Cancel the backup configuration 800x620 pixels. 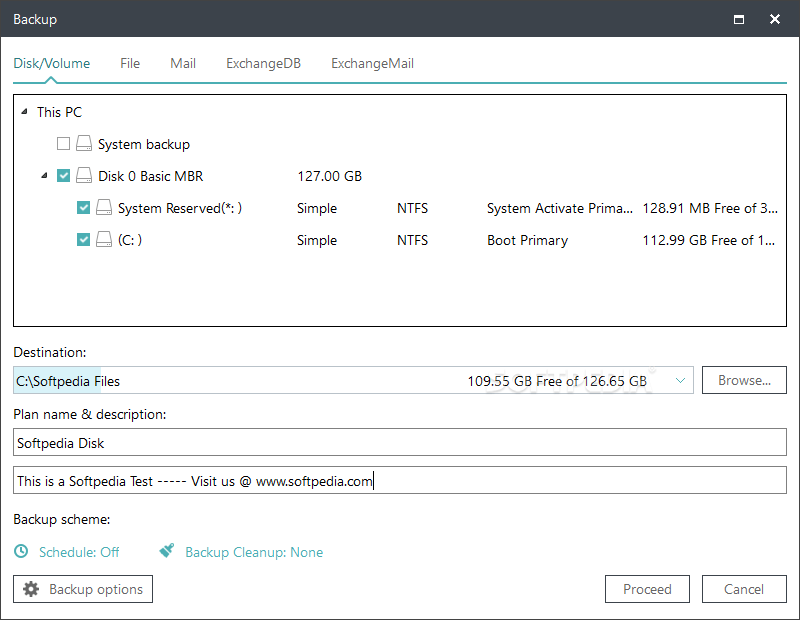coord(744,589)
